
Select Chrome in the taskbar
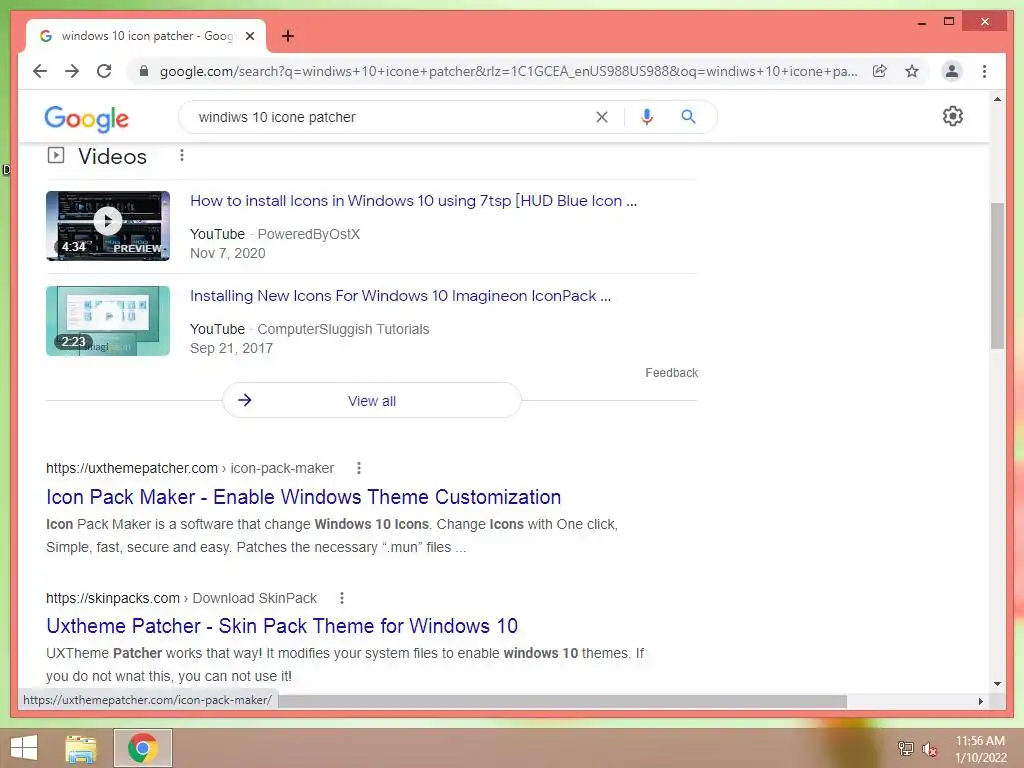point(142,748)
